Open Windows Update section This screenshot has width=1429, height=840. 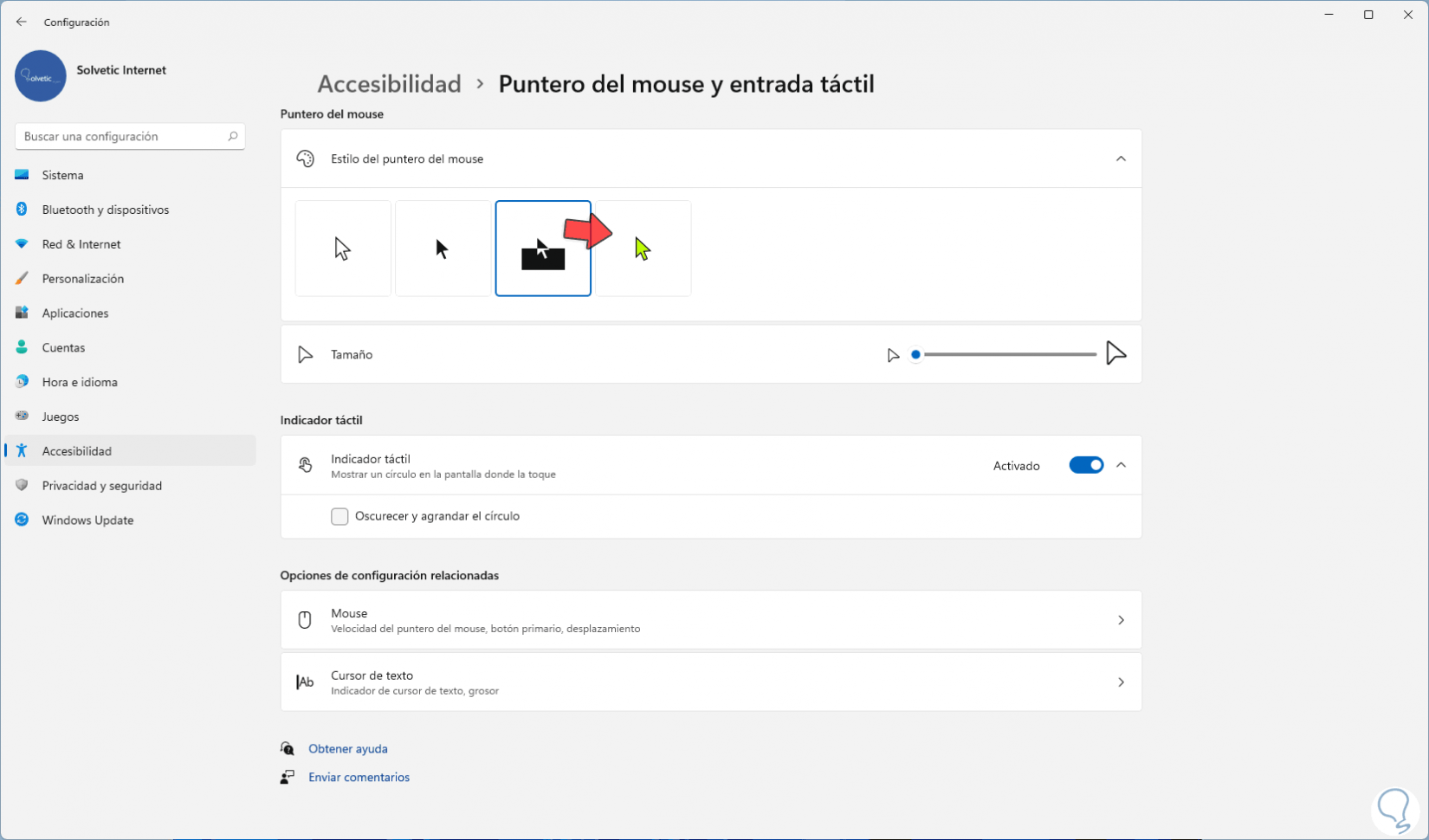[87, 520]
